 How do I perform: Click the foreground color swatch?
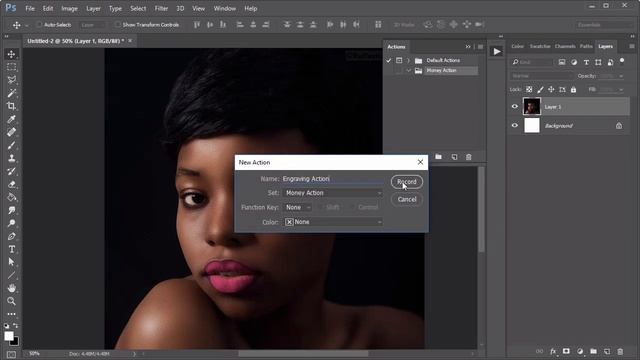pyautogui.click(x=9, y=336)
